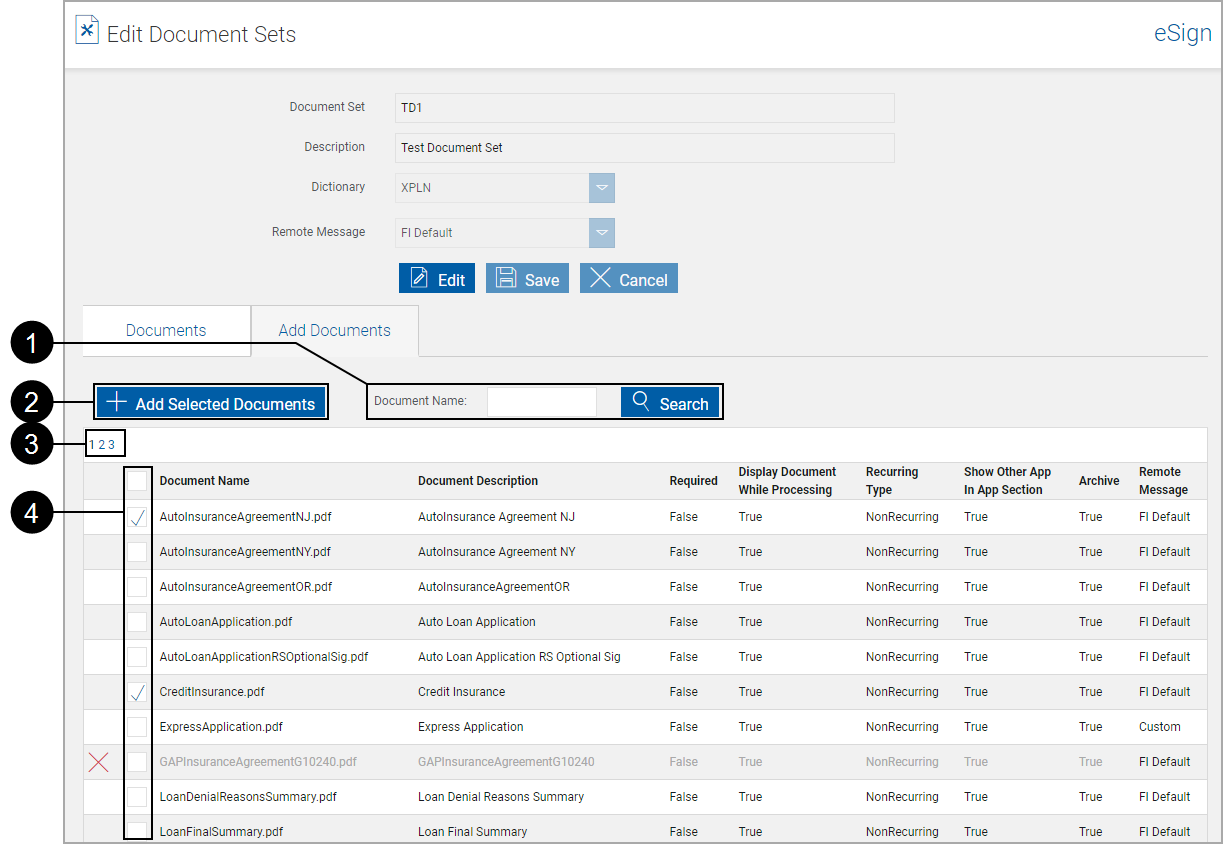Click the Add Selected Documents button

coord(210,401)
